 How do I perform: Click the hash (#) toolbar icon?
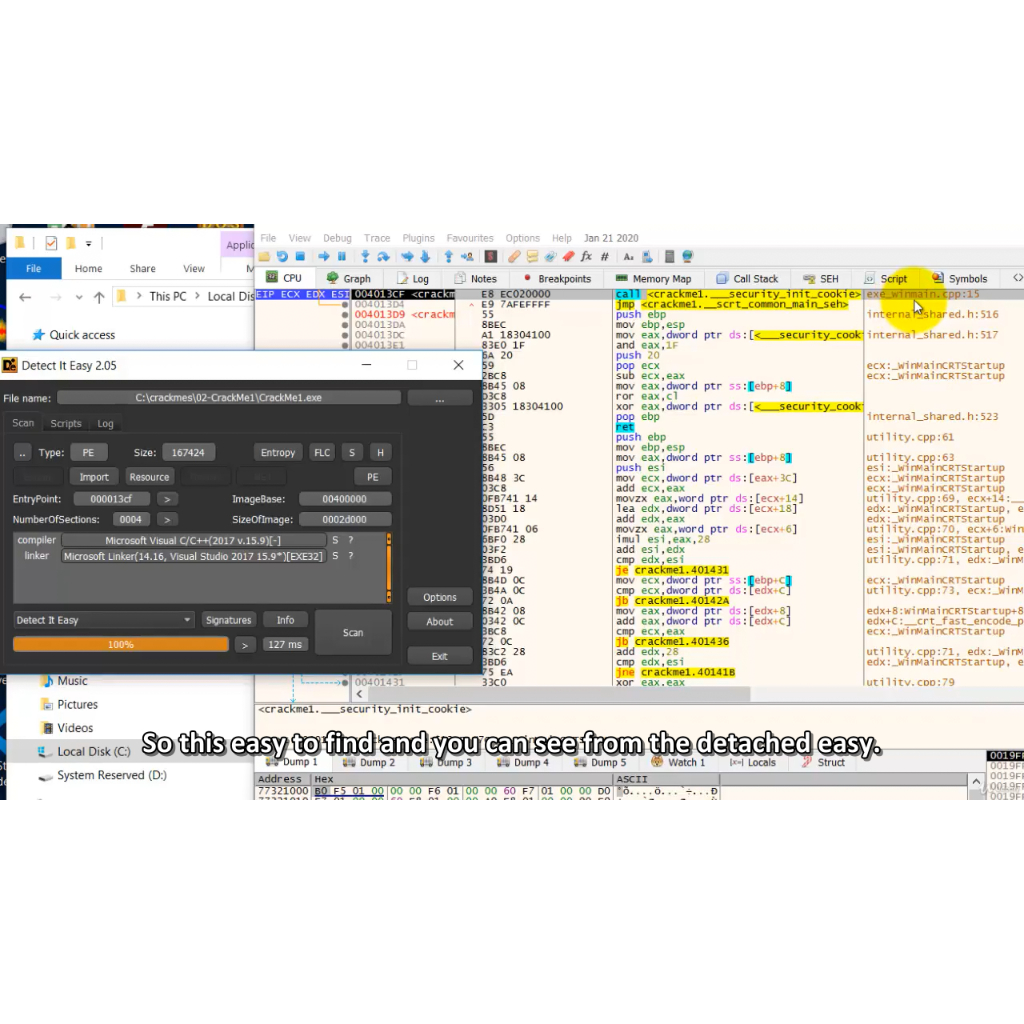[x=604, y=257]
